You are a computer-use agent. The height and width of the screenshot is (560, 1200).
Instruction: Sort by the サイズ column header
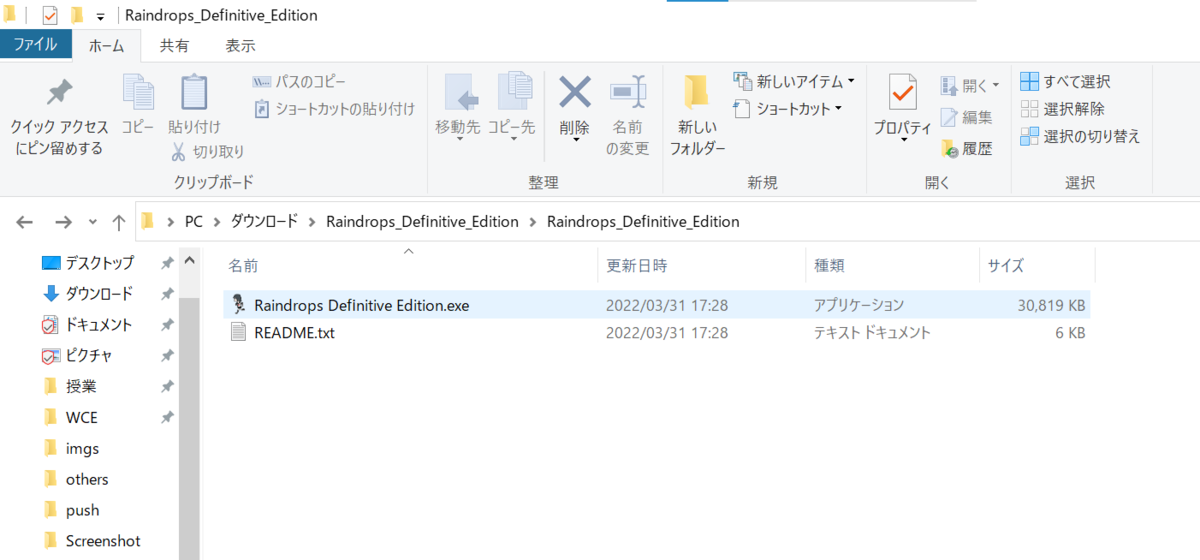1005,266
